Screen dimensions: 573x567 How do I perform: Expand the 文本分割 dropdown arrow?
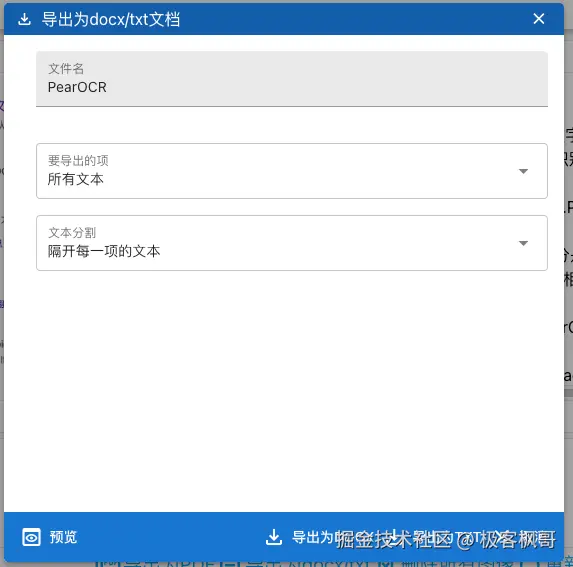[x=523, y=243]
